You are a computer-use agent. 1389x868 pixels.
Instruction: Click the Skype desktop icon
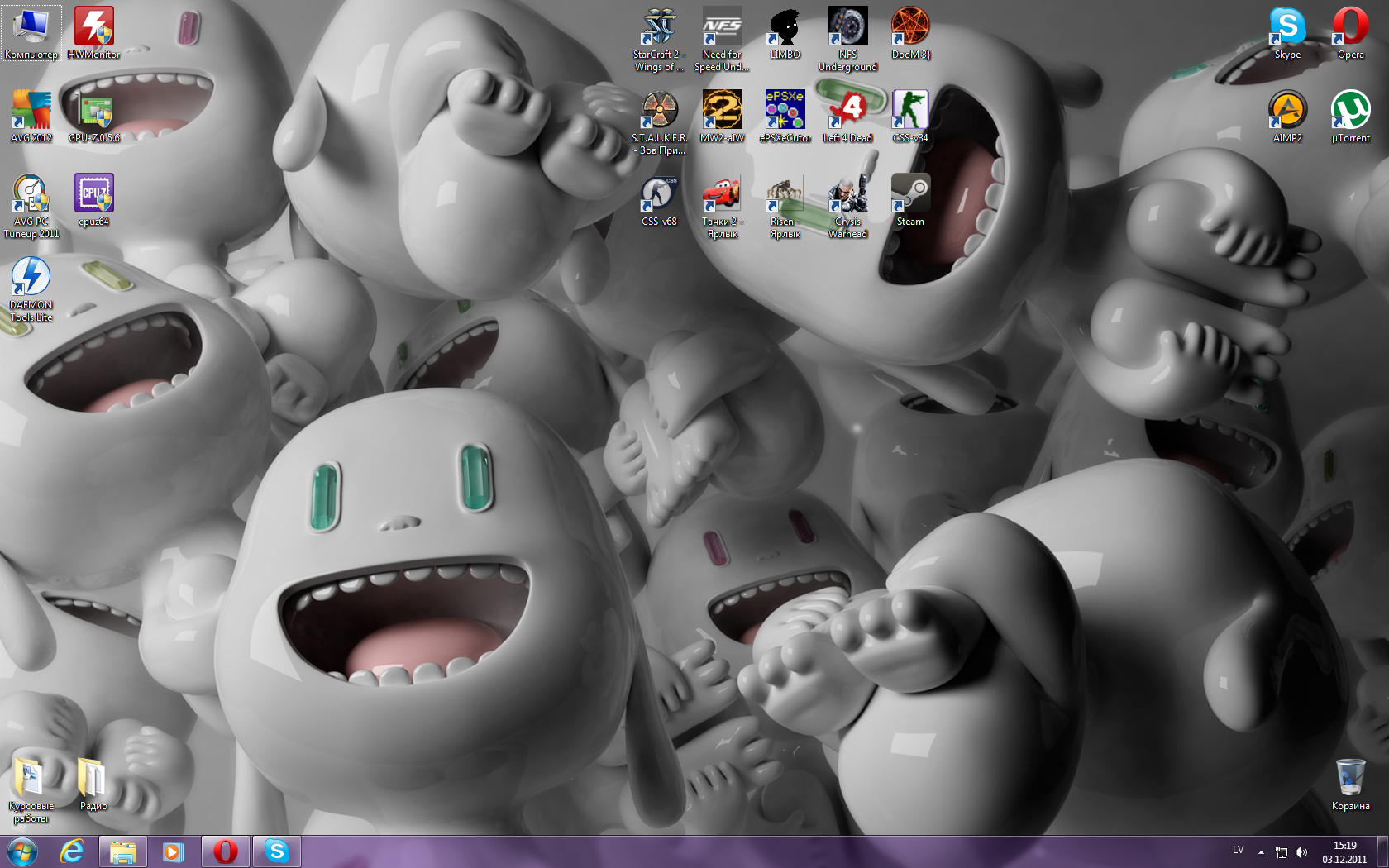click(1287, 33)
